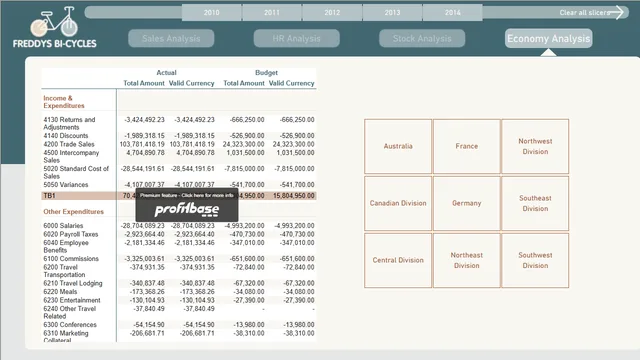640x360 pixels.
Task: Select row 6000 Salaries
Action: tap(179, 226)
